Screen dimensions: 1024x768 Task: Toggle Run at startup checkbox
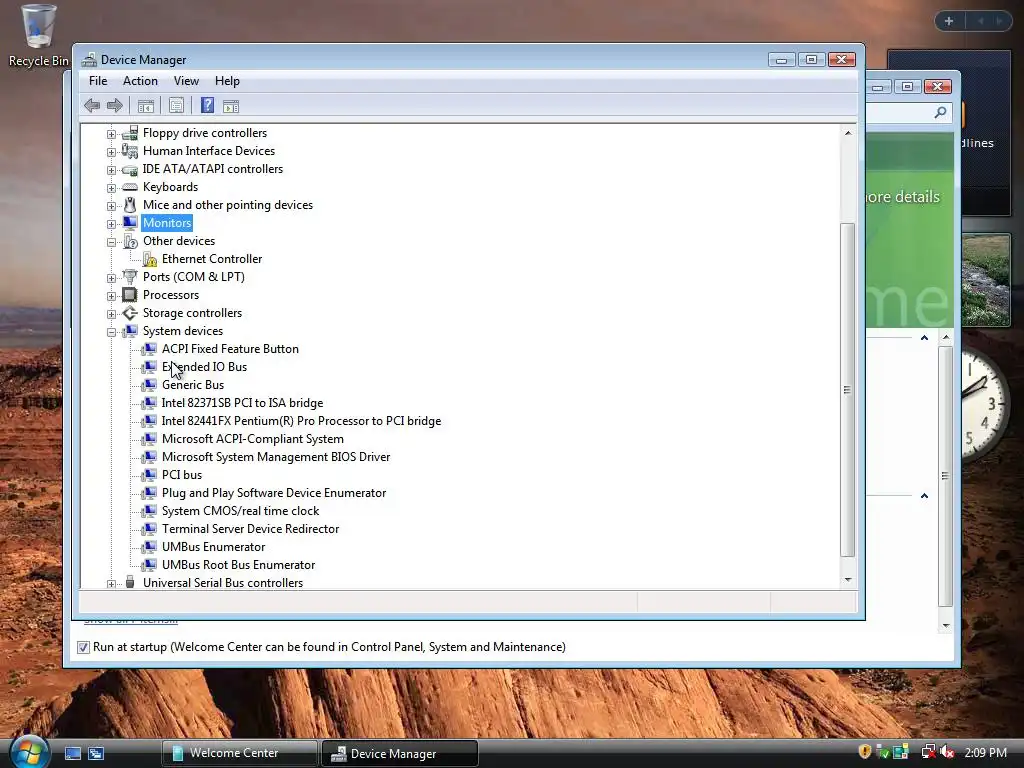83,647
